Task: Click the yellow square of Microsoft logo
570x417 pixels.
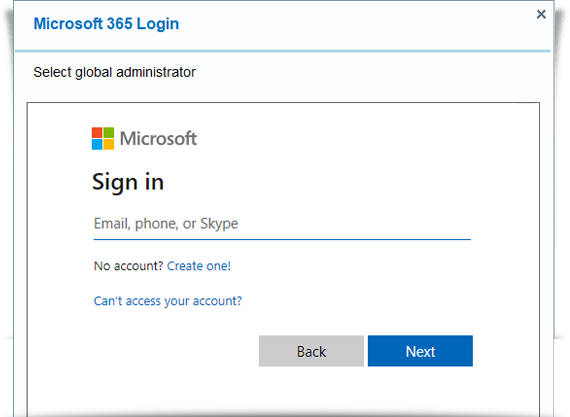Action: (109, 144)
